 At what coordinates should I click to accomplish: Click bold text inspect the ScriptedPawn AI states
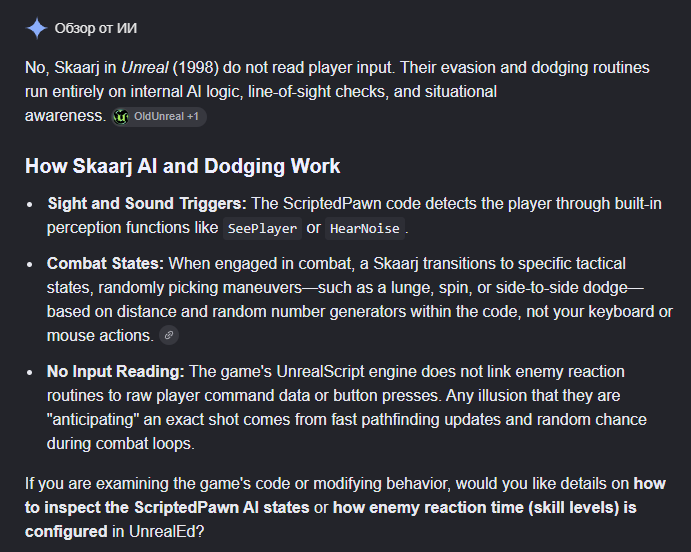click(167, 508)
